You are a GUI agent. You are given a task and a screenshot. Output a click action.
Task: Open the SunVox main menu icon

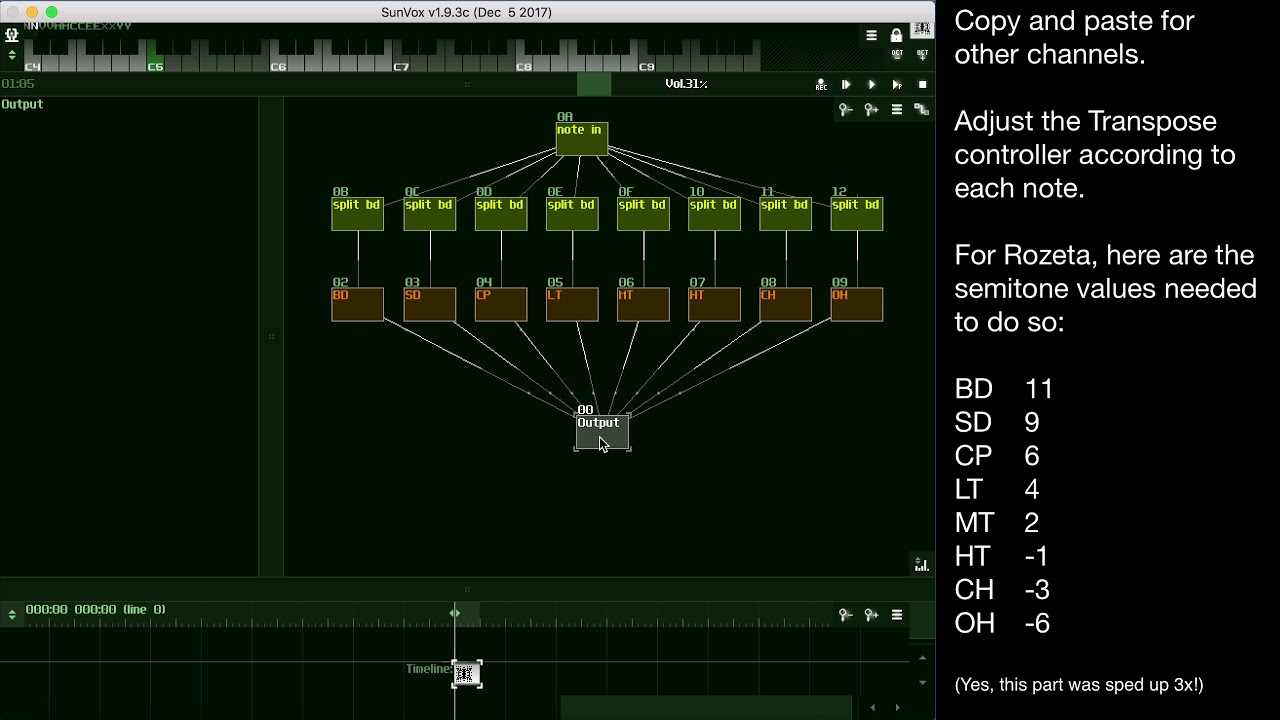12,35
